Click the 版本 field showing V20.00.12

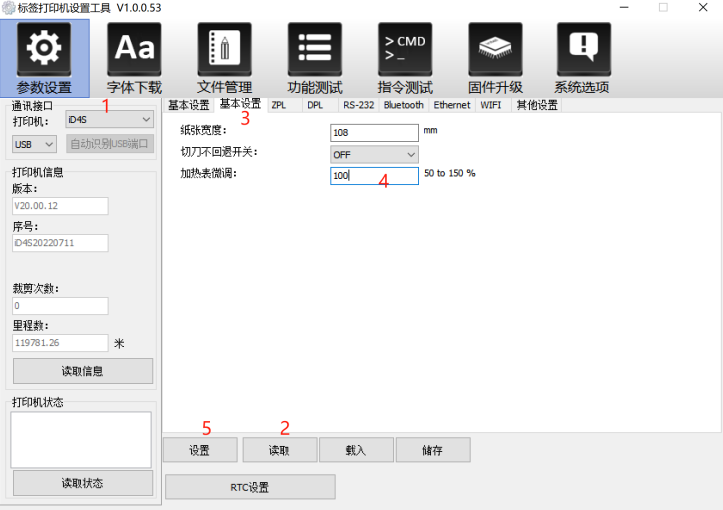60,206
